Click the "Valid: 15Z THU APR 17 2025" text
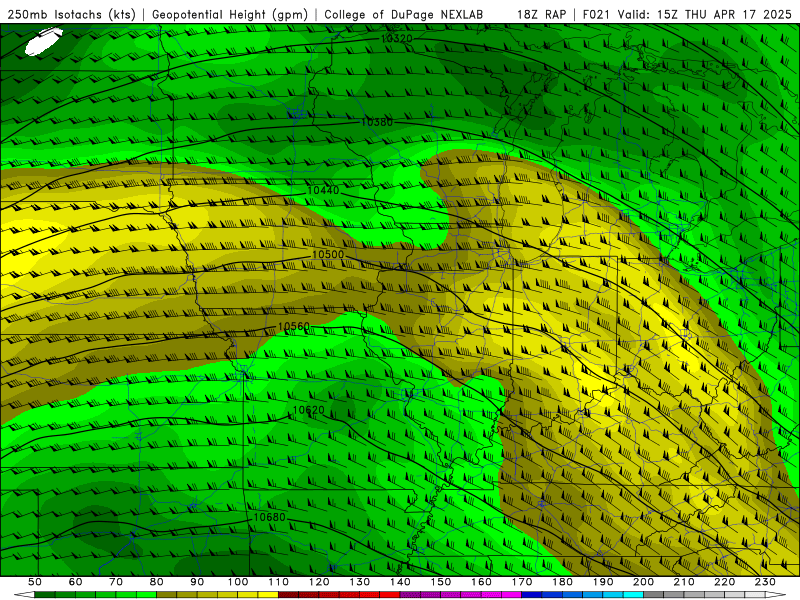Image resolution: width=800 pixels, height=600 pixels. 705,15
